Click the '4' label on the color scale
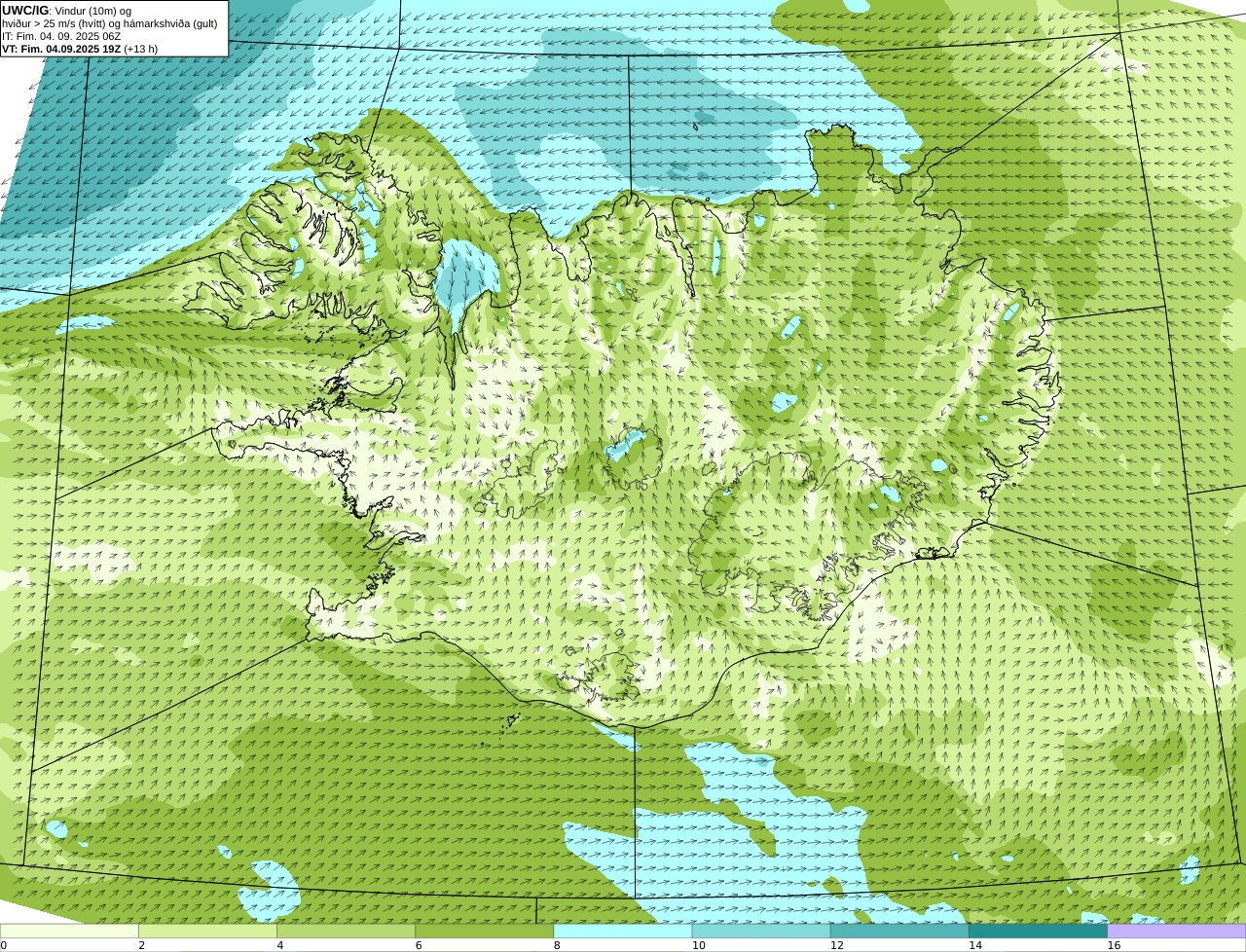 click(280, 945)
